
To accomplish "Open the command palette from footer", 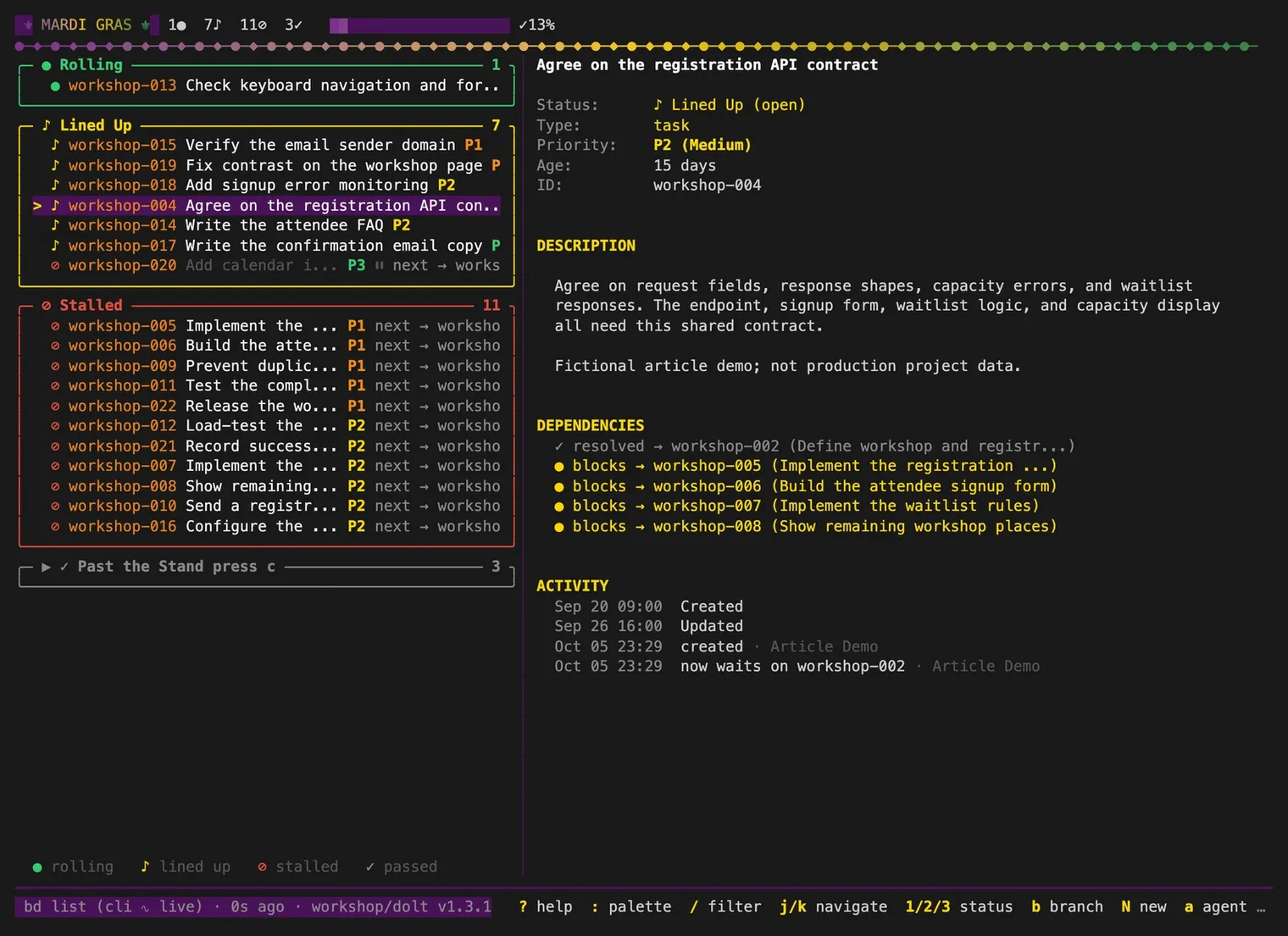I will [631, 907].
